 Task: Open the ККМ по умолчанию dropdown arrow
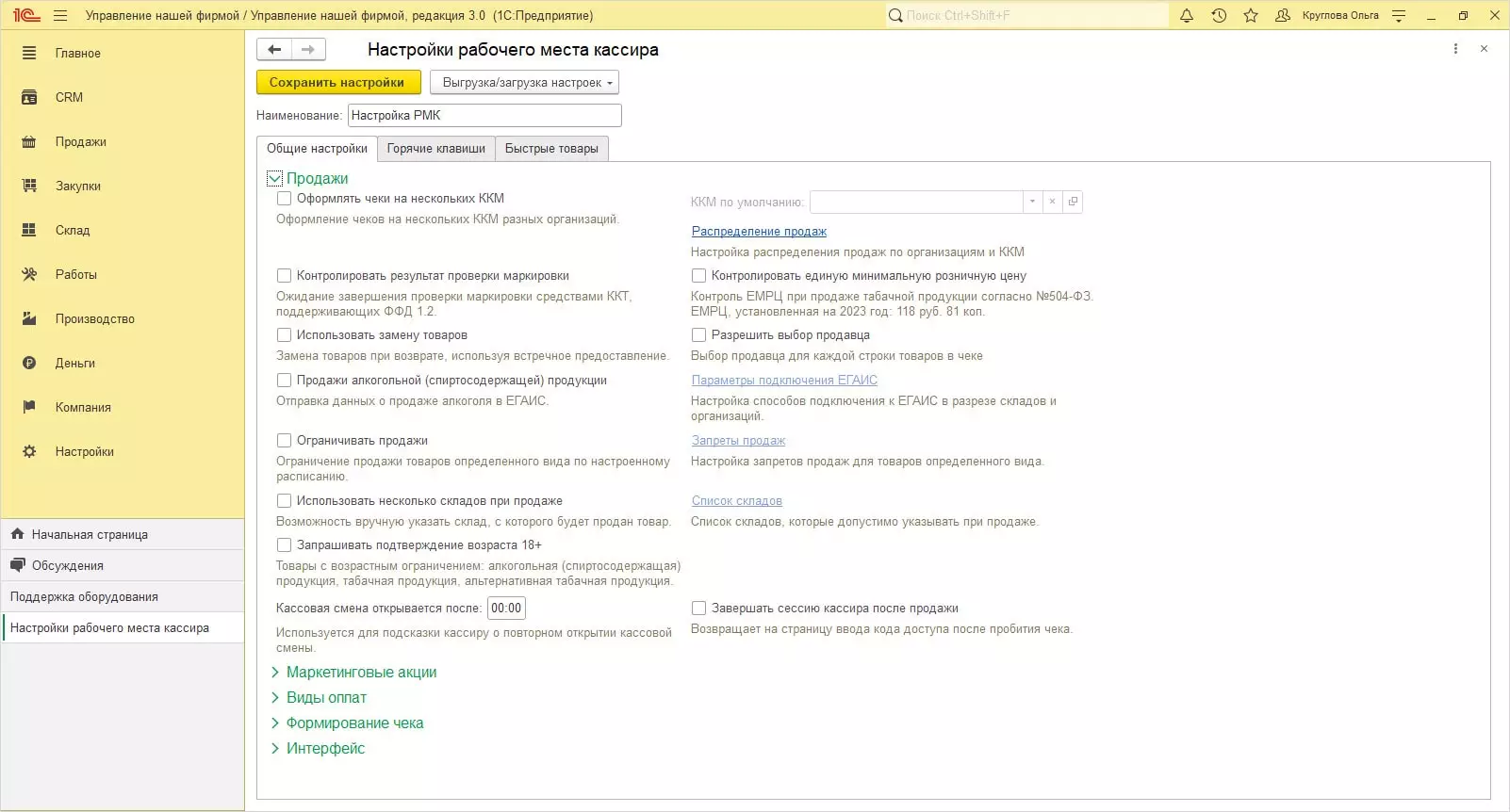click(1032, 202)
